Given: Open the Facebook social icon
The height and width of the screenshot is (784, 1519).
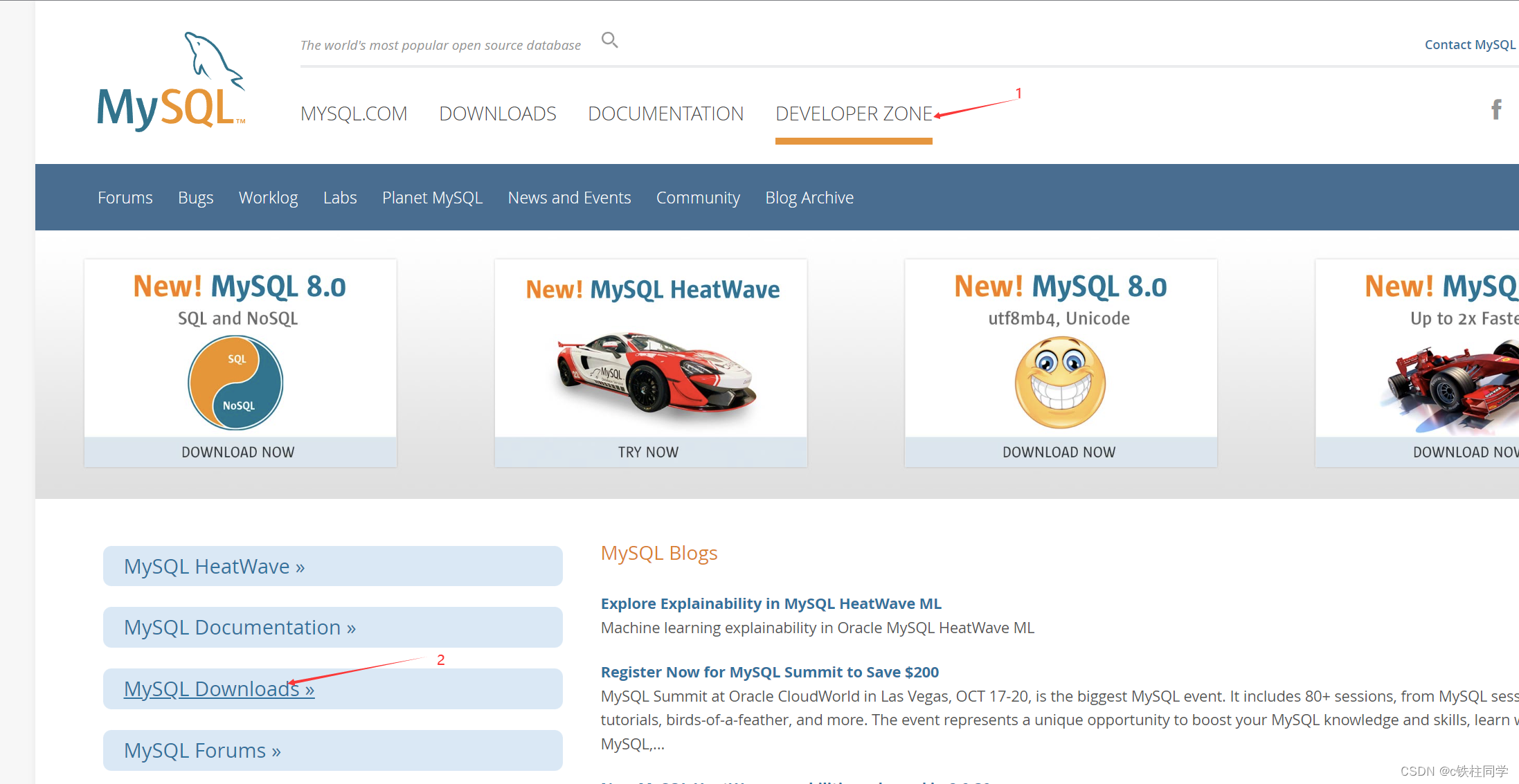Looking at the screenshot, I should [1496, 109].
